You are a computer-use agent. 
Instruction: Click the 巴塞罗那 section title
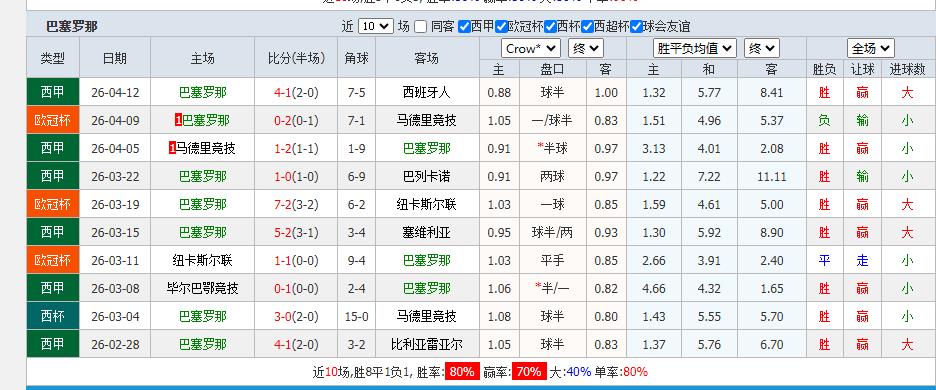pos(72,26)
